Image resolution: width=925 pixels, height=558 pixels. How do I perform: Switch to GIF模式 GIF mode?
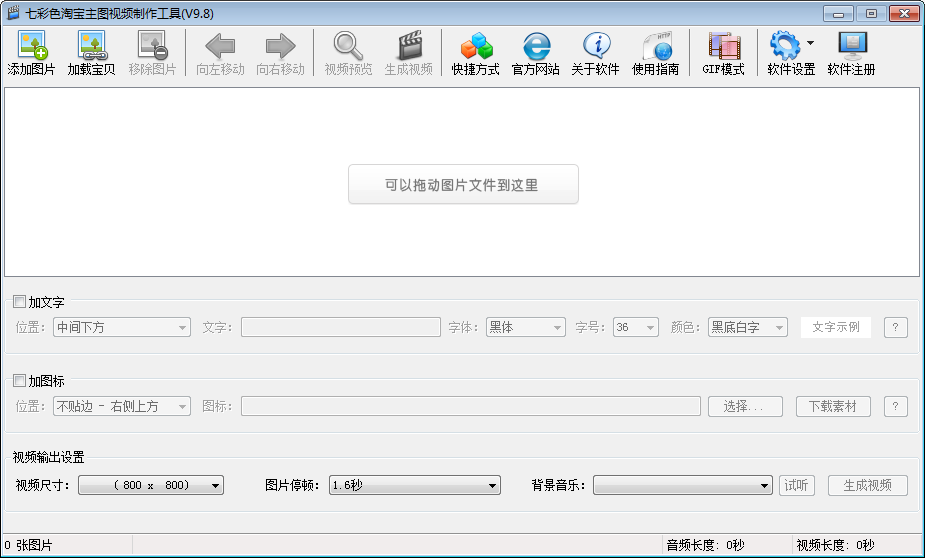pos(723,53)
